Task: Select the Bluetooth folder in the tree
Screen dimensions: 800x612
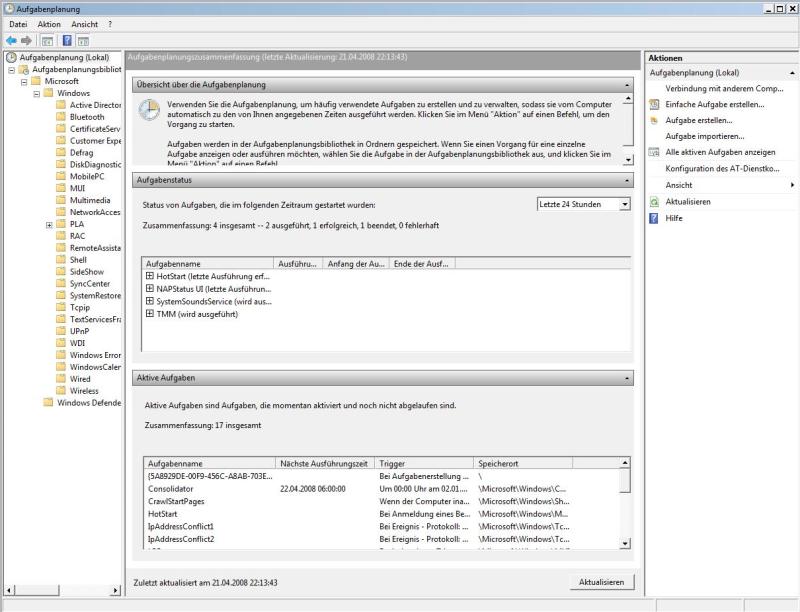Action: pos(86,117)
